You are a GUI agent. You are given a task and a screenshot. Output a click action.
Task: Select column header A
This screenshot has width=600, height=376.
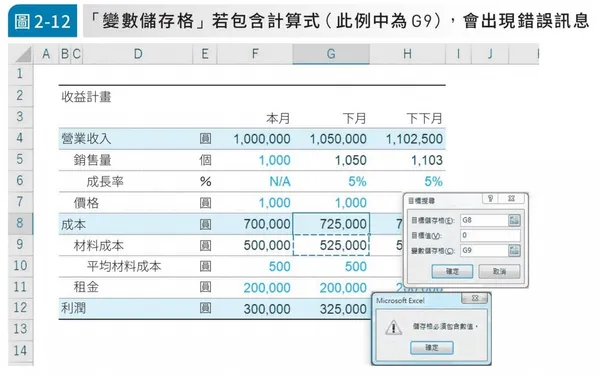46,54
